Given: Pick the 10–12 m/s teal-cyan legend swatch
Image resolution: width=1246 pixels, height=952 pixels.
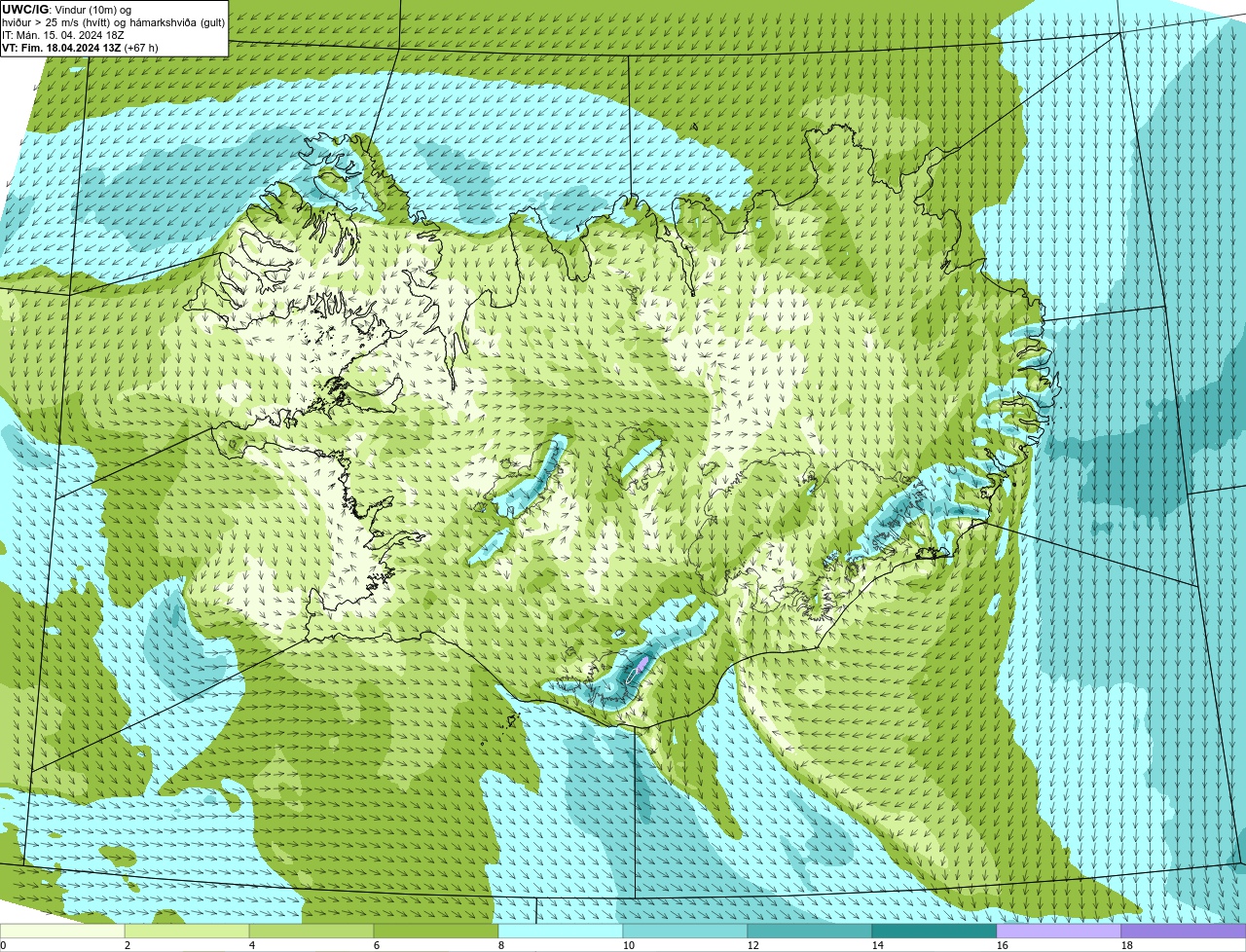Looking at the screenshot, I should [x=685, y=932].
